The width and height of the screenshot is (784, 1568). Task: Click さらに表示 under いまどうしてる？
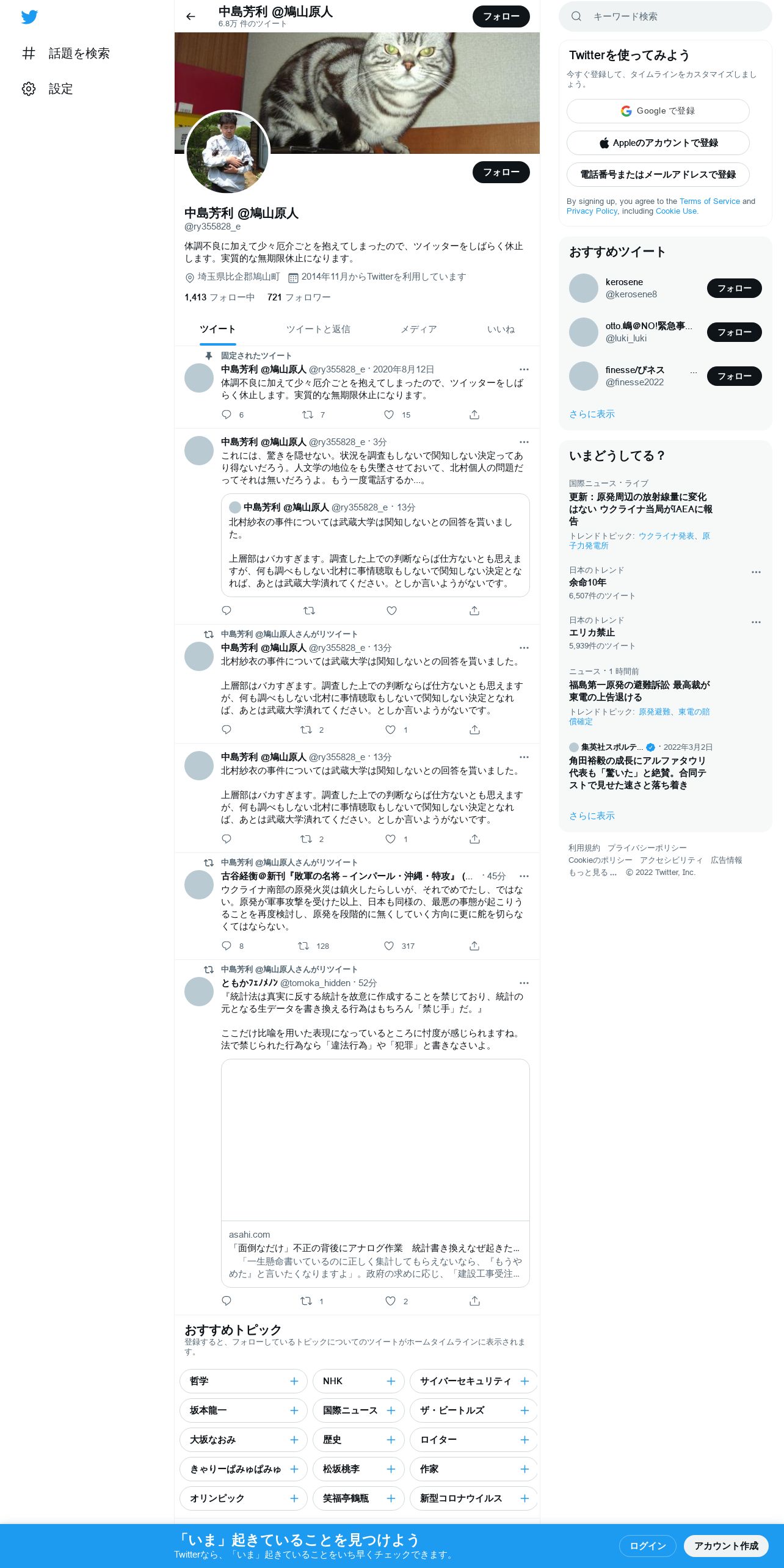pos(592,816)
